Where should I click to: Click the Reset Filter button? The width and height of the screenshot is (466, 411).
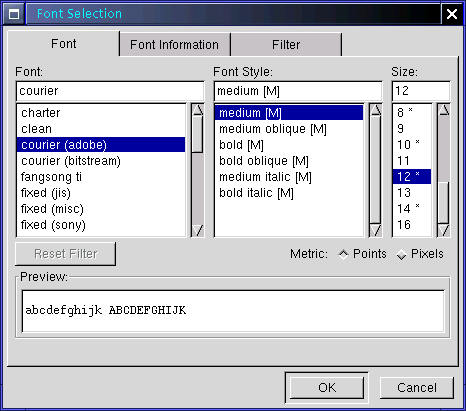66,254
